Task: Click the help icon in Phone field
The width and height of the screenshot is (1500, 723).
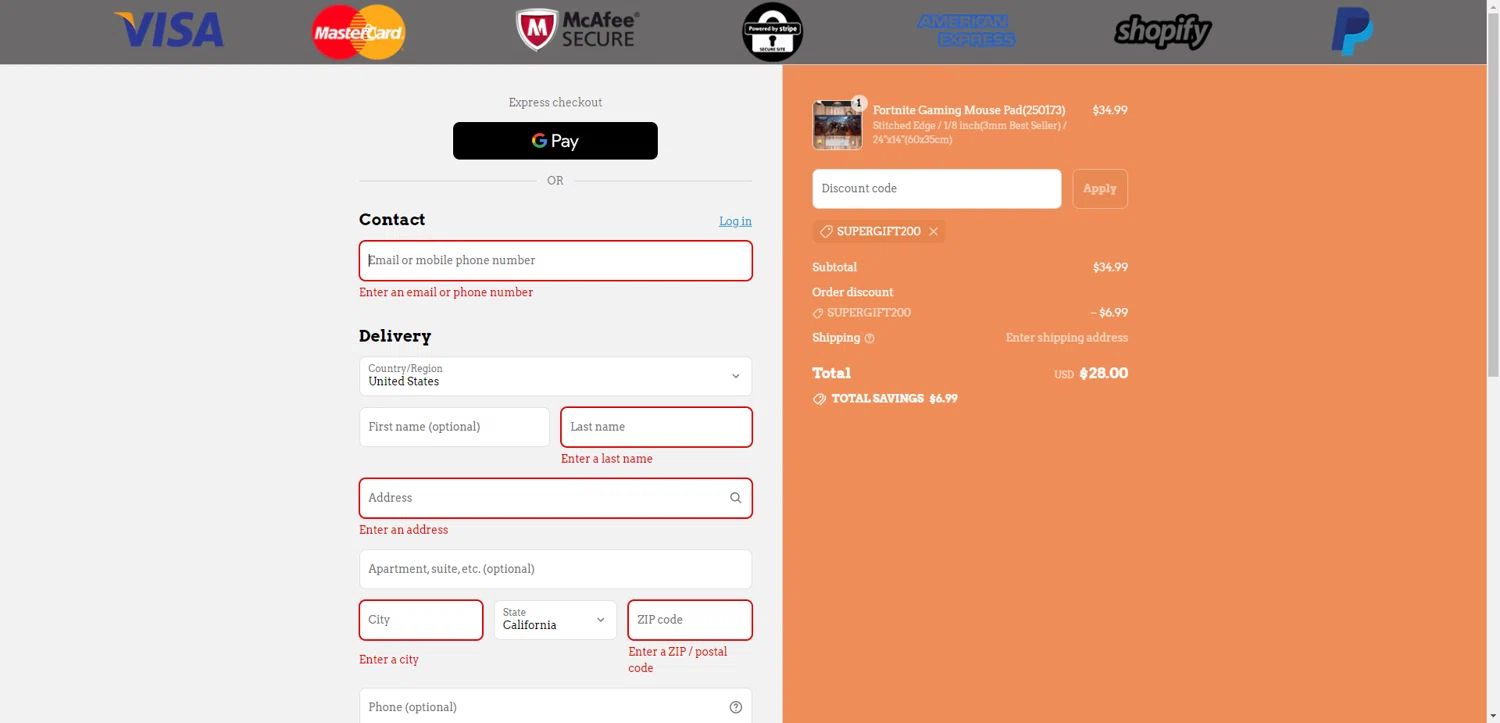Action: 736,707
